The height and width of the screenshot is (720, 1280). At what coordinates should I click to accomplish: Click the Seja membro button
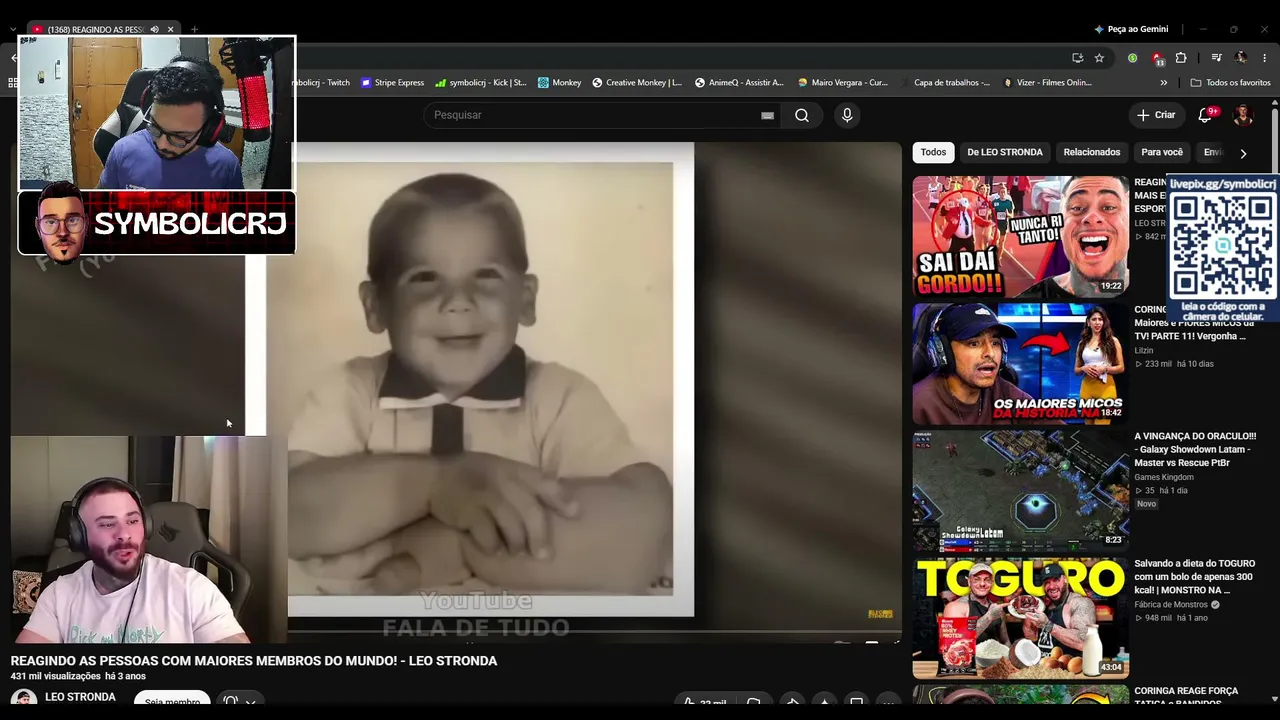tap(172, 702)
